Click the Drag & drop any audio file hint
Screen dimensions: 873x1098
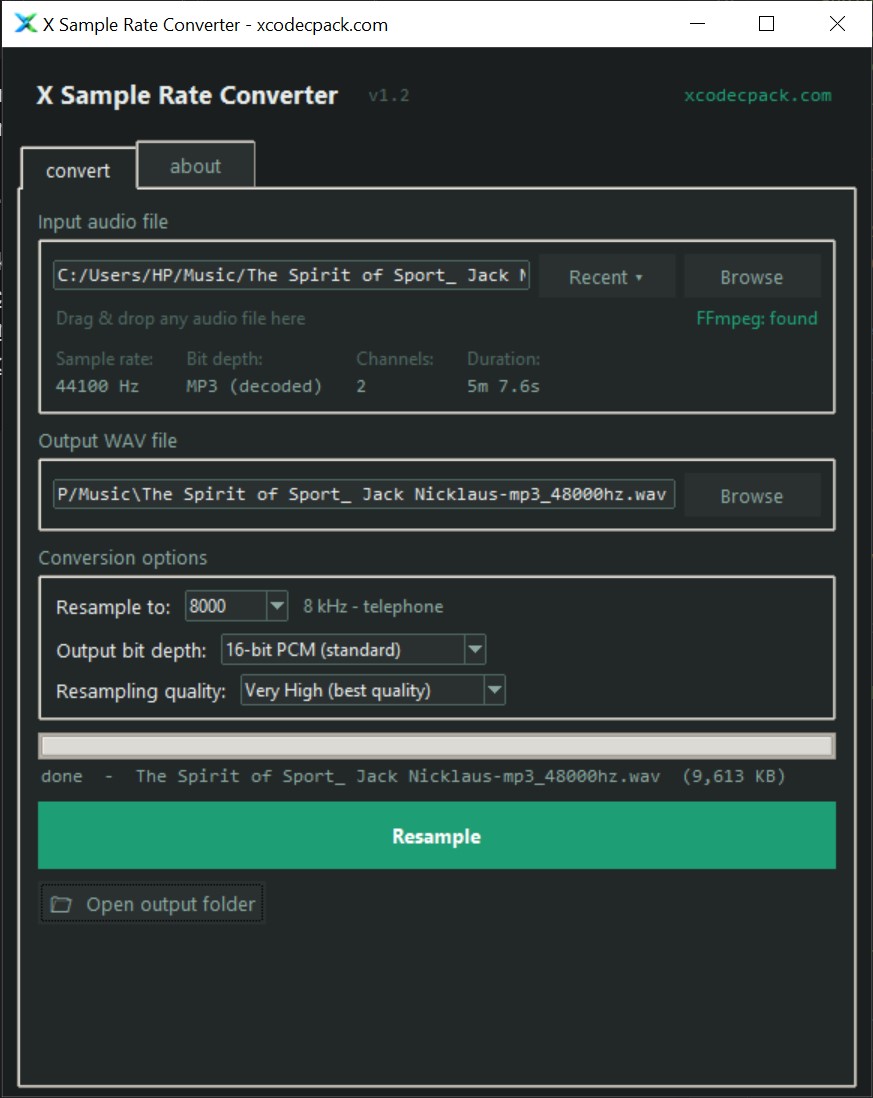[x=181, y=319]
